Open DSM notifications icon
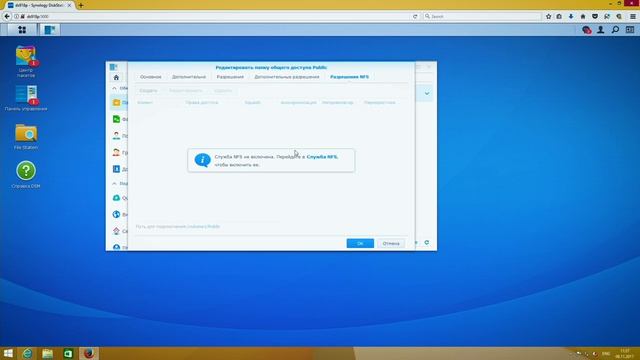The width and height of the screenshot is (640, 360). (587, 30)
